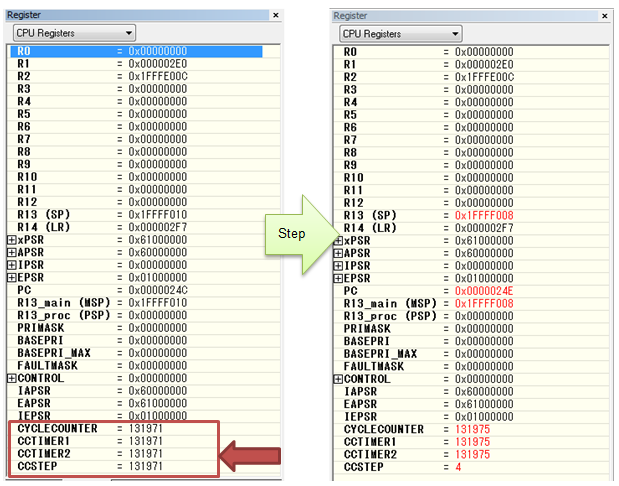The width and height of the screenshot is (619, 486).
Task: Close the left Register panel
Action: tap(276, 15)
